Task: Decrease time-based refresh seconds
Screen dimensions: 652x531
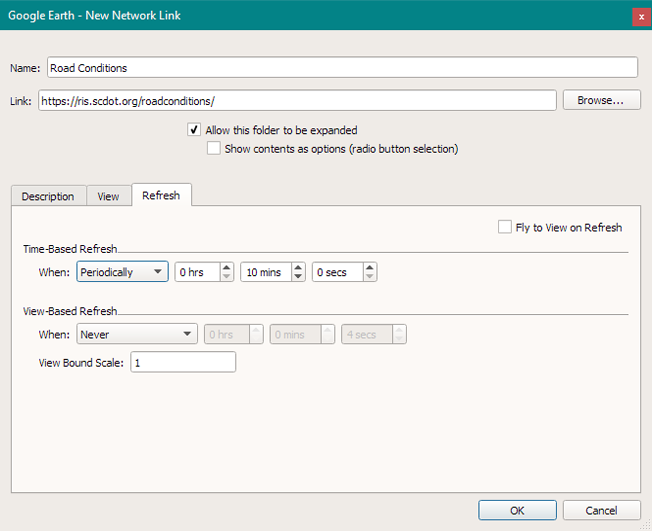Action: click(x=370, y=277)
